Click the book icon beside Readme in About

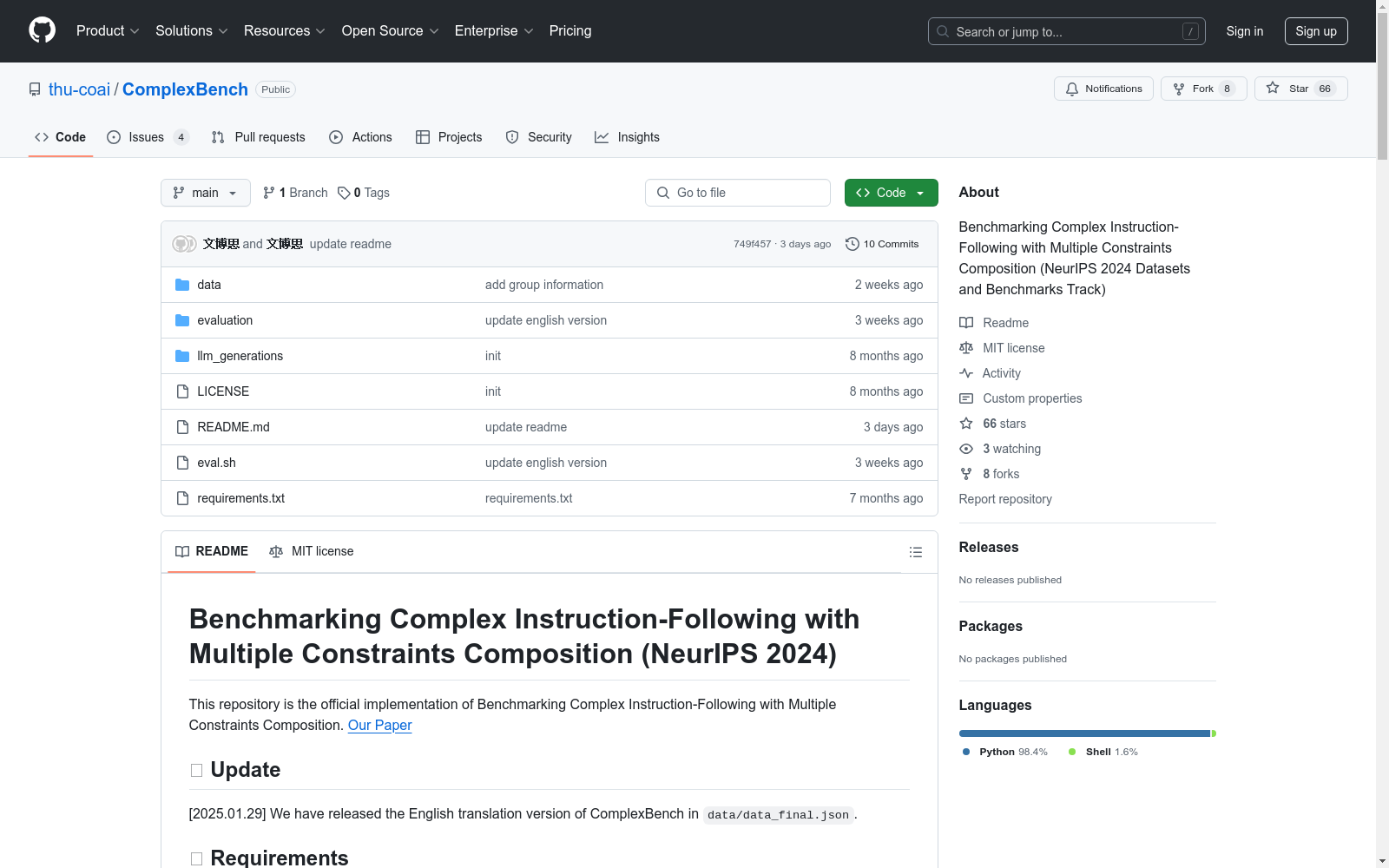click(x=966, y=323)
